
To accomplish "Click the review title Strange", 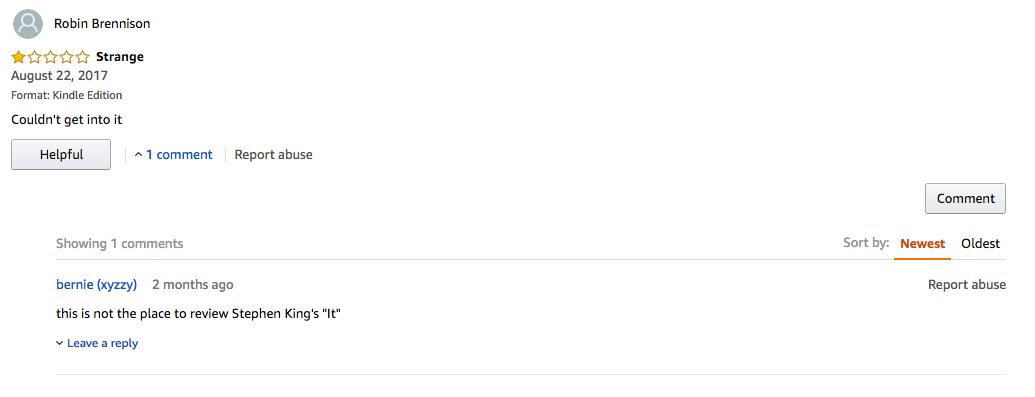I will click(119, 57).
